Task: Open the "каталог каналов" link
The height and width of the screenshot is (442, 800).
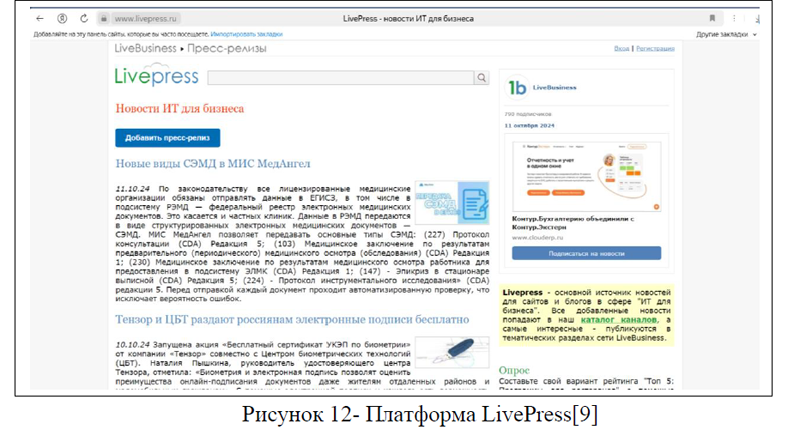Action: [x=619, y=320]
